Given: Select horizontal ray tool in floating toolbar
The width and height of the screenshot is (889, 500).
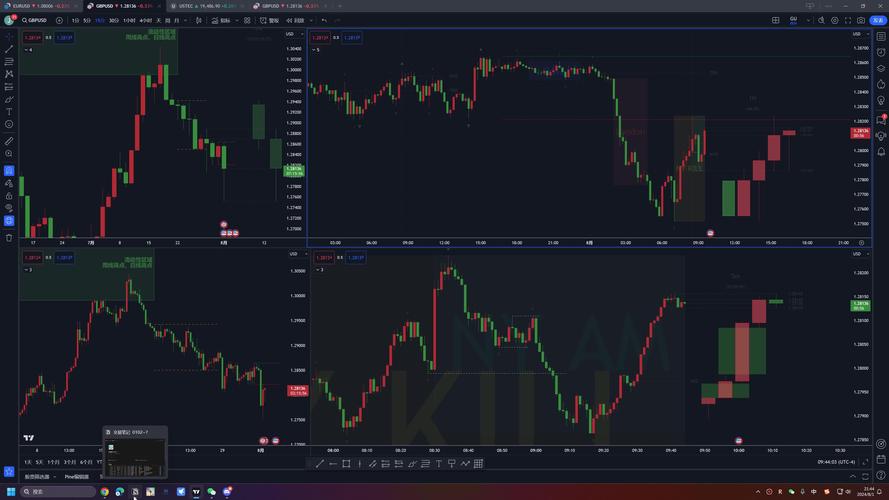Looking at the screenshot, I should 333,464.
